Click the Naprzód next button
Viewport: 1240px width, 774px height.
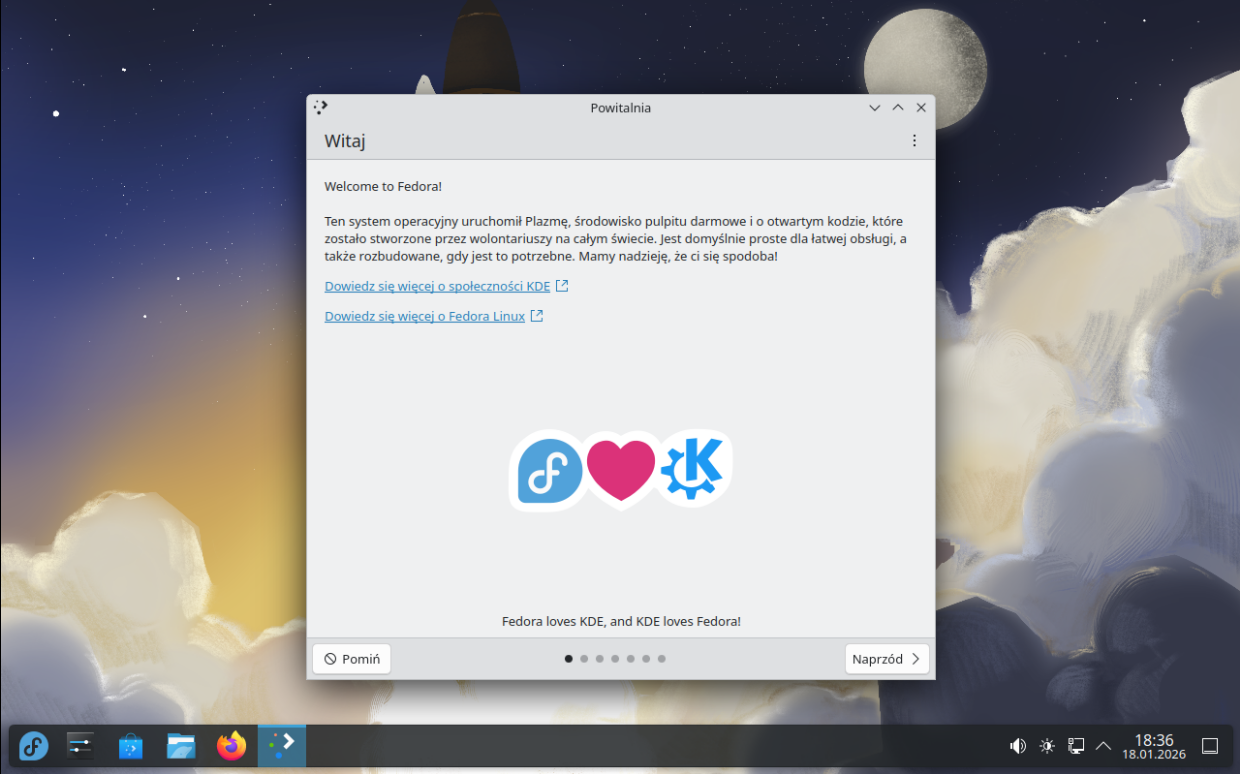click(x=886, y=659)
